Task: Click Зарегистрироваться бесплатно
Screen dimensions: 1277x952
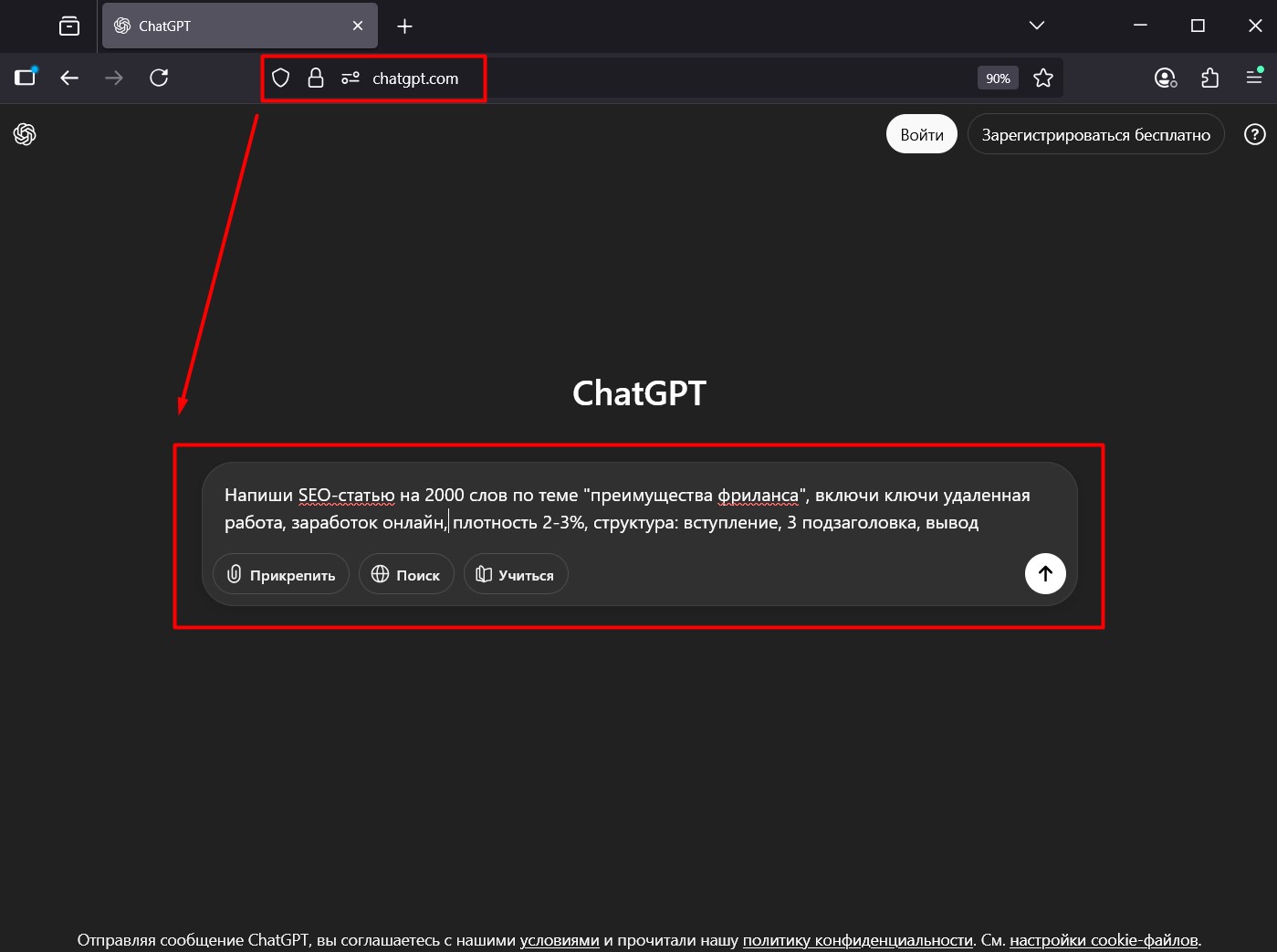Action: 1095,133
